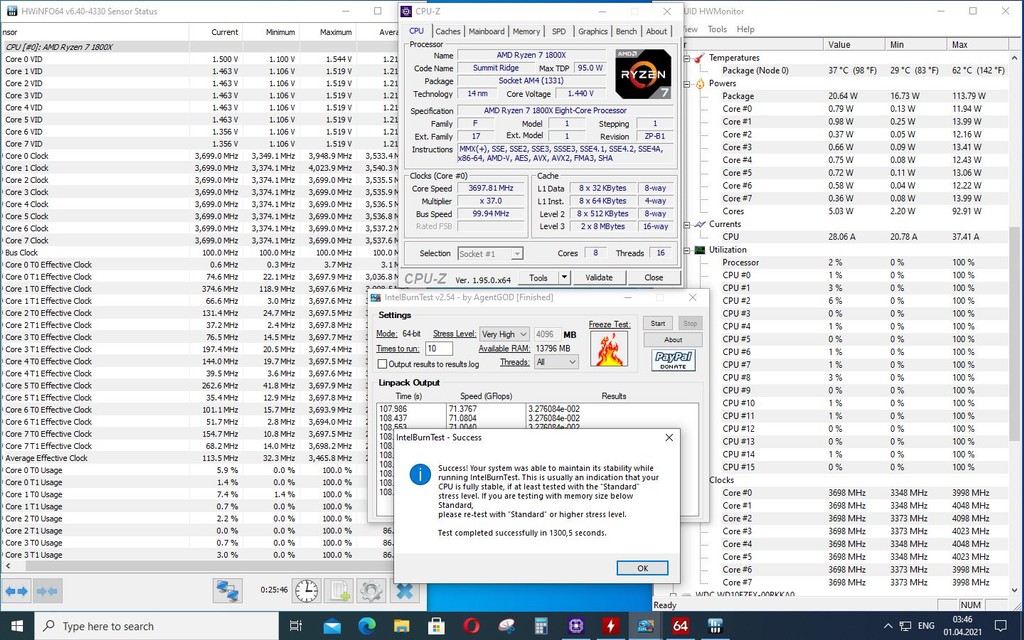
Task: Click the PayPal Donate icon
Action: click(673, 360)
